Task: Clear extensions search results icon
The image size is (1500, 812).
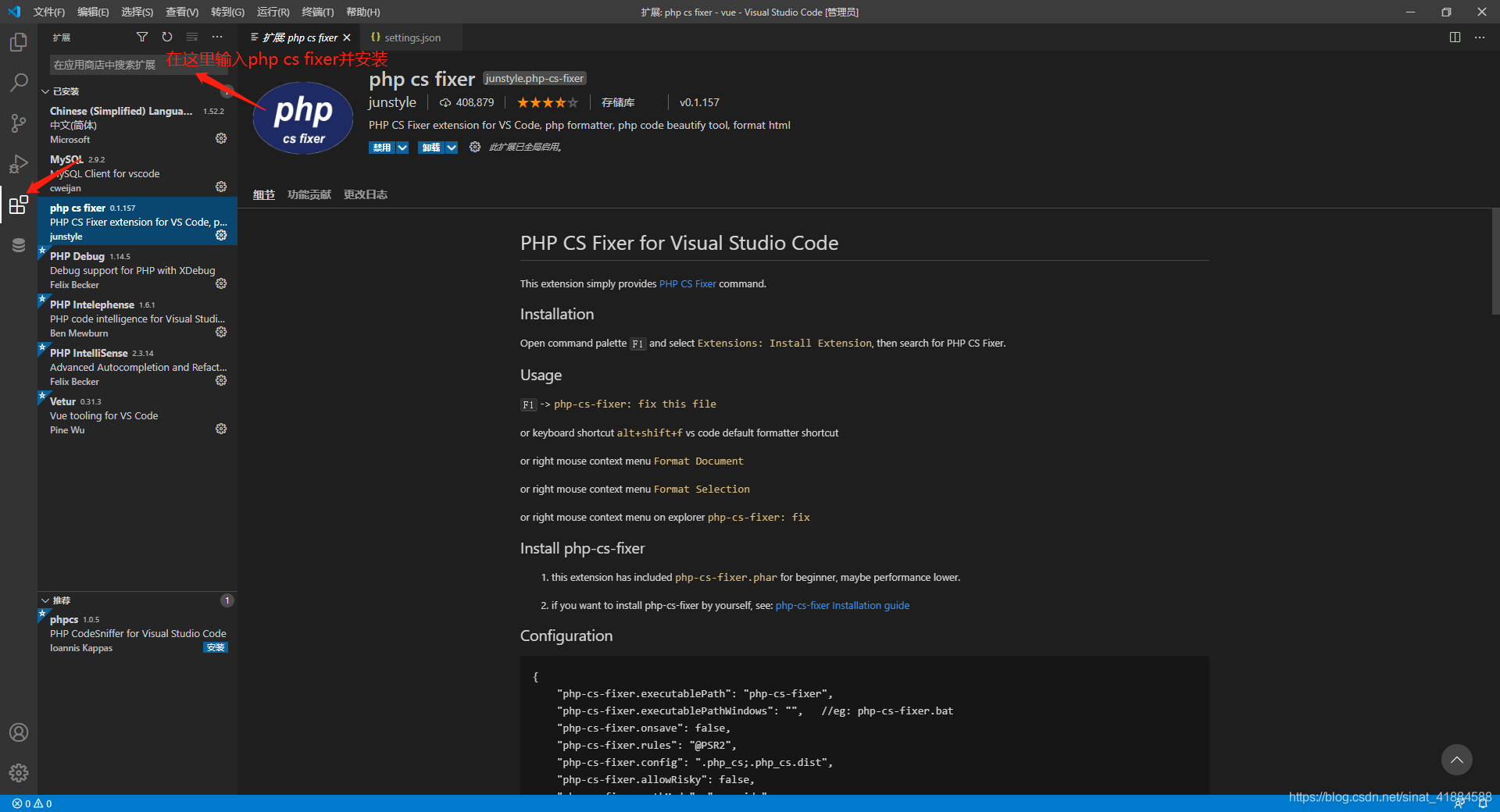Action: (x=192, y=37)
